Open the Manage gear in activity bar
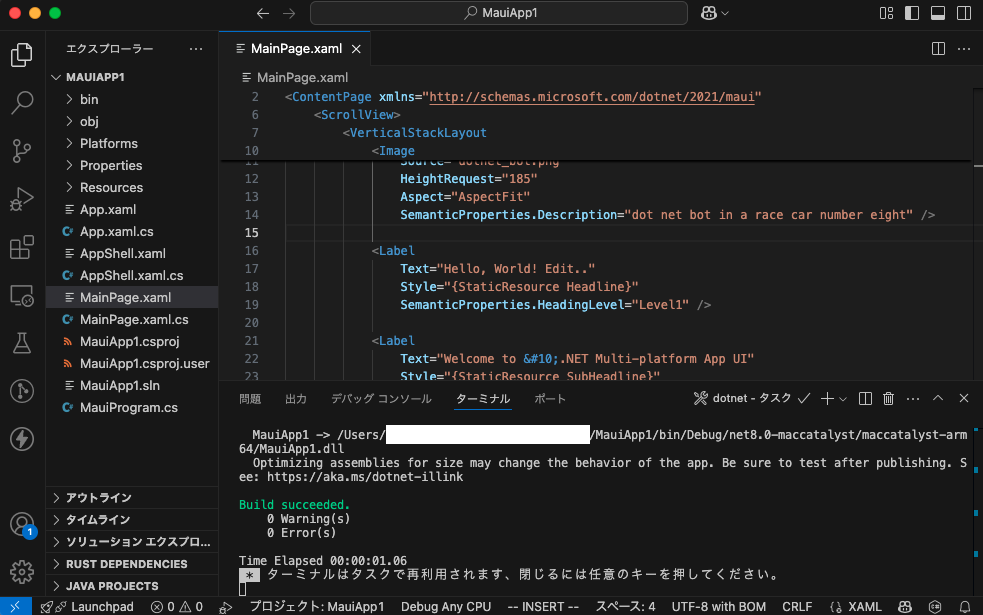983x615 pixels. click(x=22, y=572)
